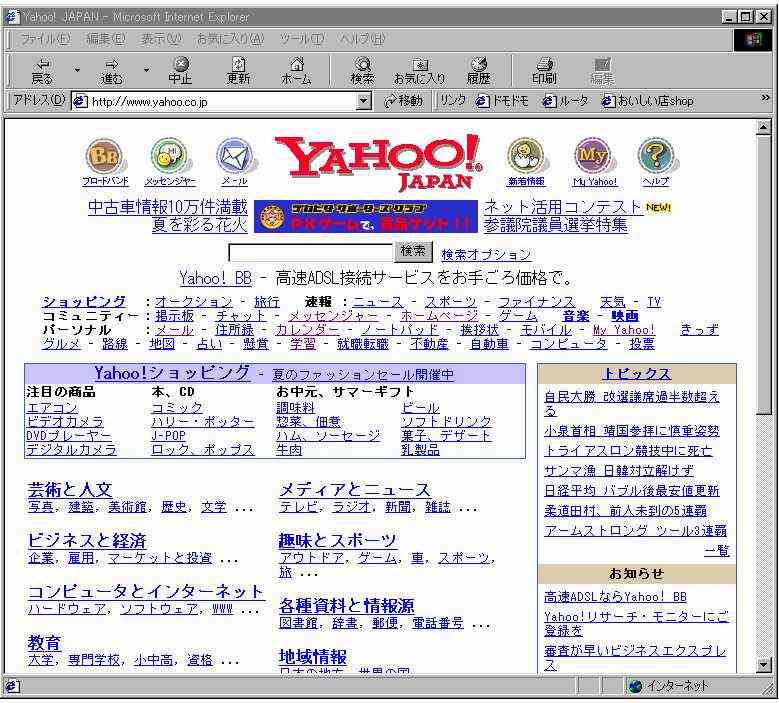The width and height of the screenshot is (779, 703).
Task: Click the Internet zone status icon
Action: pyautogui.click(x=635, y=686)
